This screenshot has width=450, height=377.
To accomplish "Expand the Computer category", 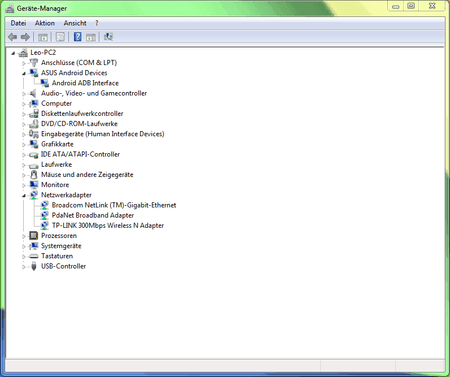I will point(24,104).
